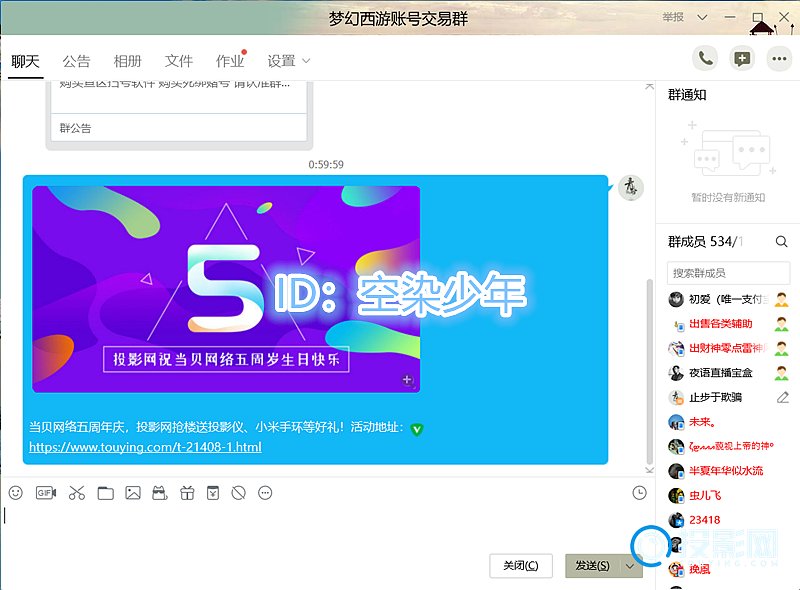Open the 文件 tab
The image size is (800, 590).
[179, 62]
